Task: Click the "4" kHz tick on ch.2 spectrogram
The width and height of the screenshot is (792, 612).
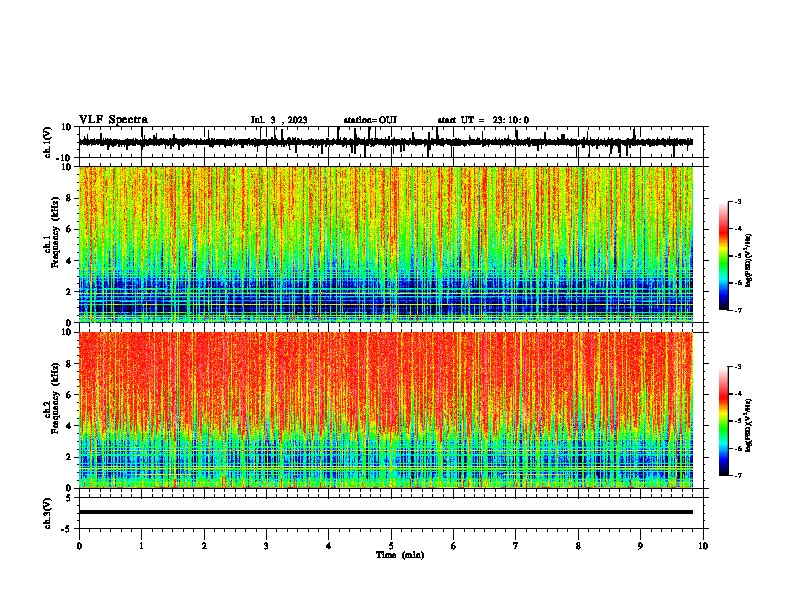Action: pyautogui.click(x=69, y=426)
